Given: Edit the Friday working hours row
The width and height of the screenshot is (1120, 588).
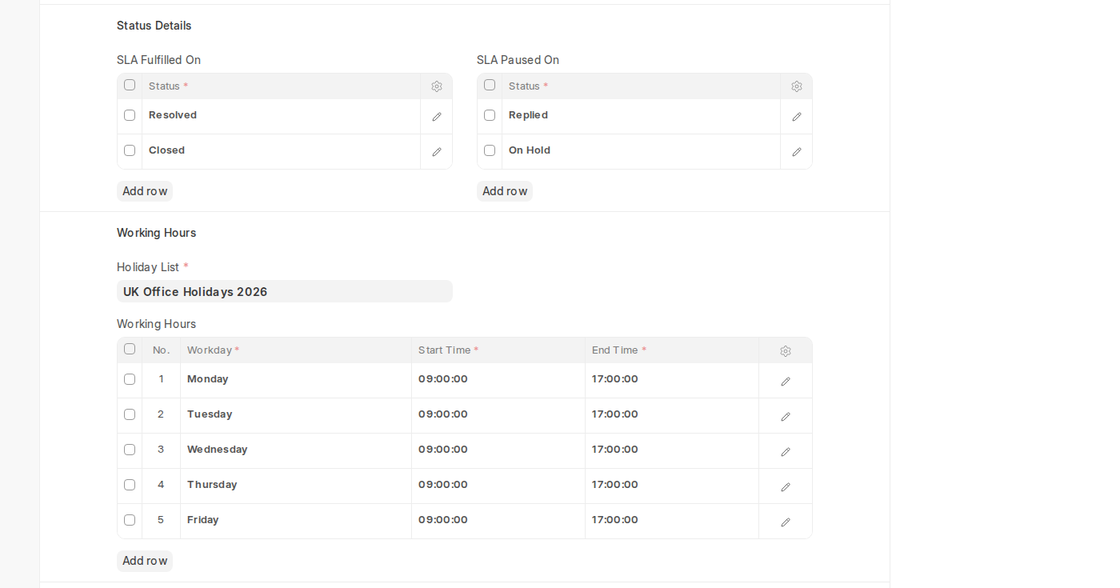Looking at the screenshot, I should pyautogui.click(x=785, y=522).
